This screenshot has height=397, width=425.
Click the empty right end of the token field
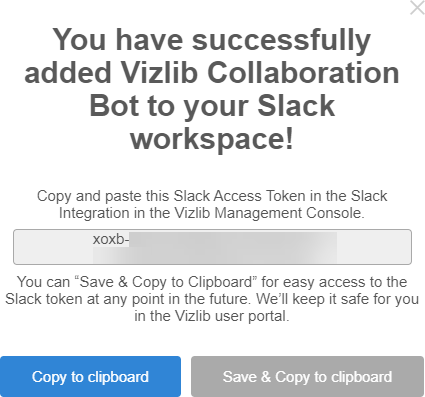point(373,247)
